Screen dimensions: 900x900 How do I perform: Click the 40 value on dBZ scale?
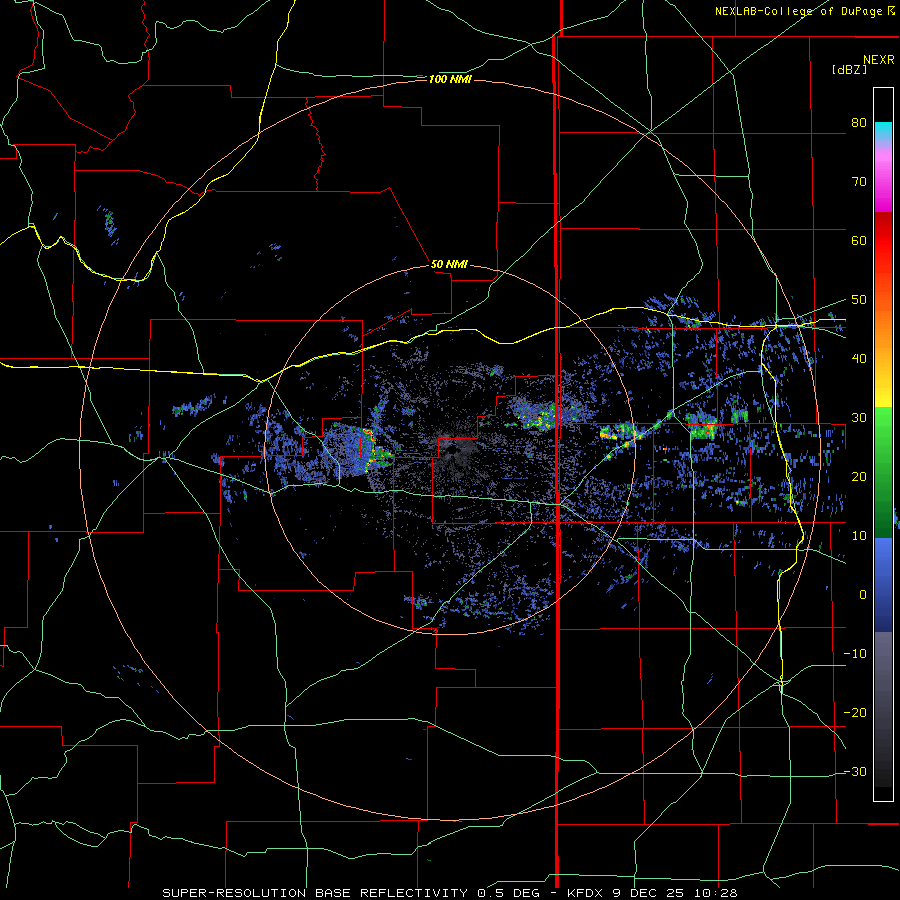point(859,359)
